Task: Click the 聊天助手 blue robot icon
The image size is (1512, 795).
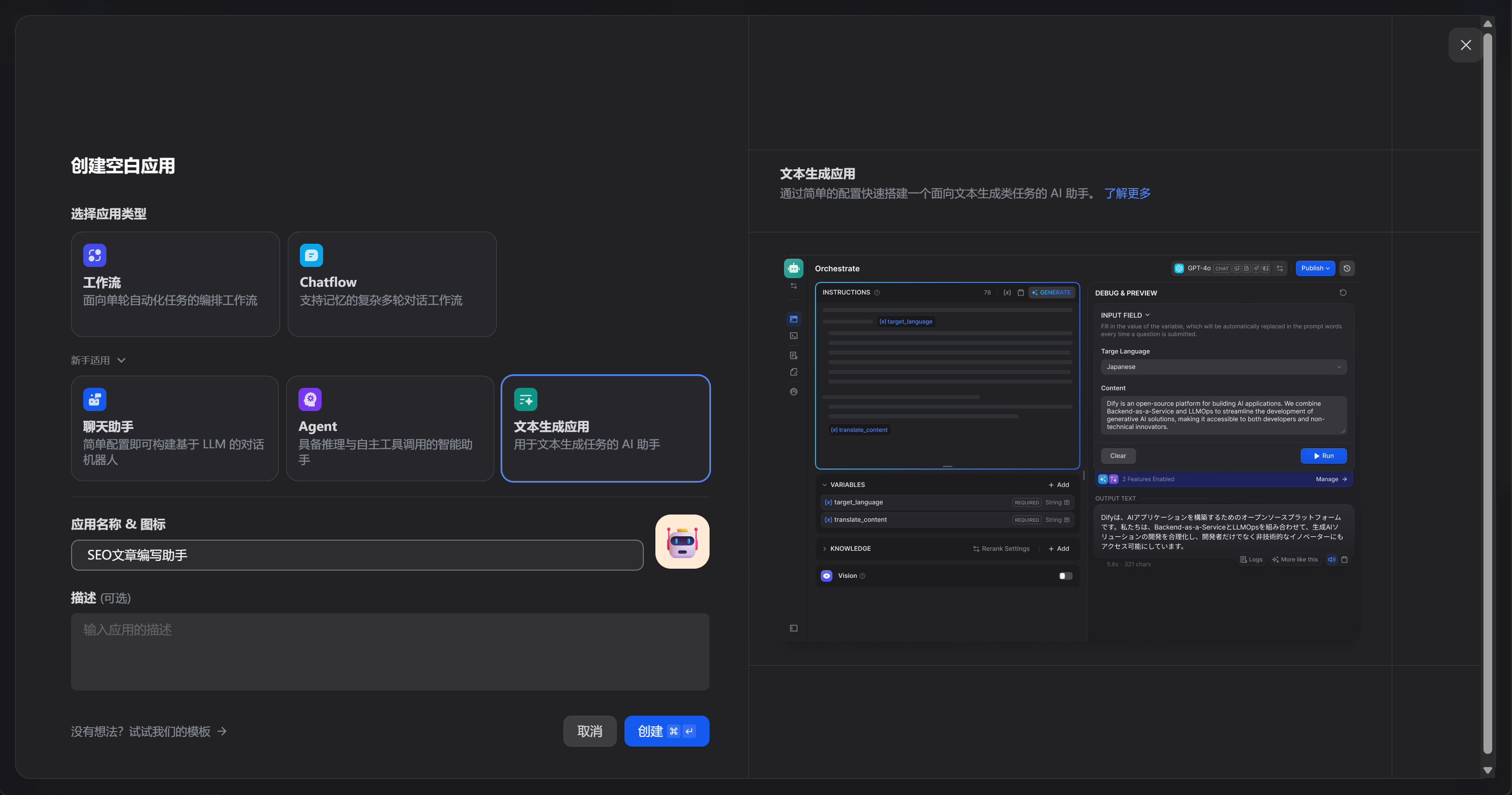Action: [x=94, y=399]
